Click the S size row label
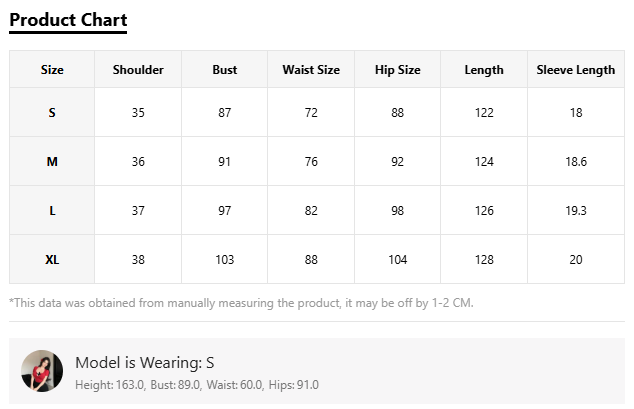This screenshot has height=409, width=634. coord(52,112)
